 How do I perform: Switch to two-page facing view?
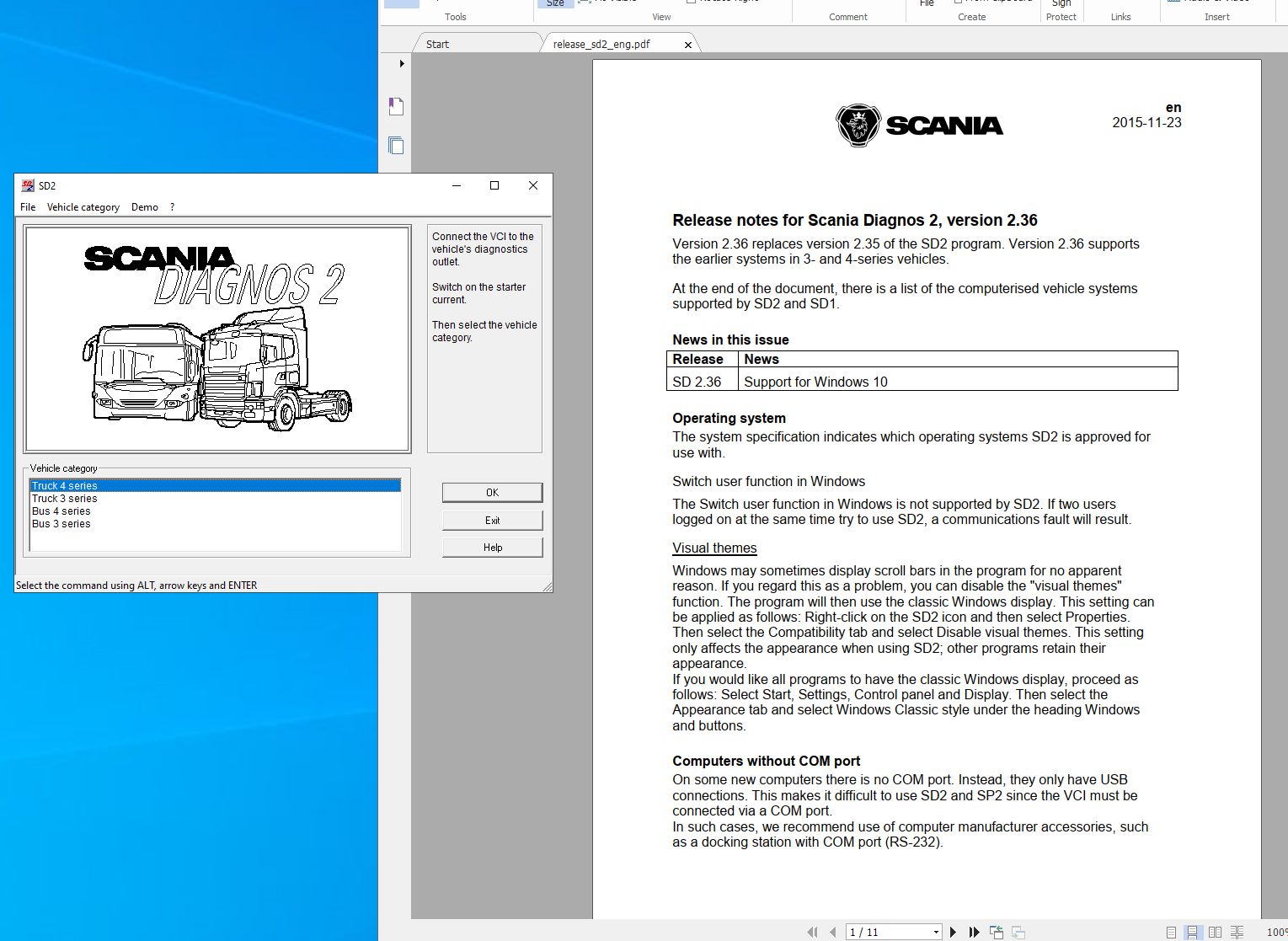pos(1216,932)
